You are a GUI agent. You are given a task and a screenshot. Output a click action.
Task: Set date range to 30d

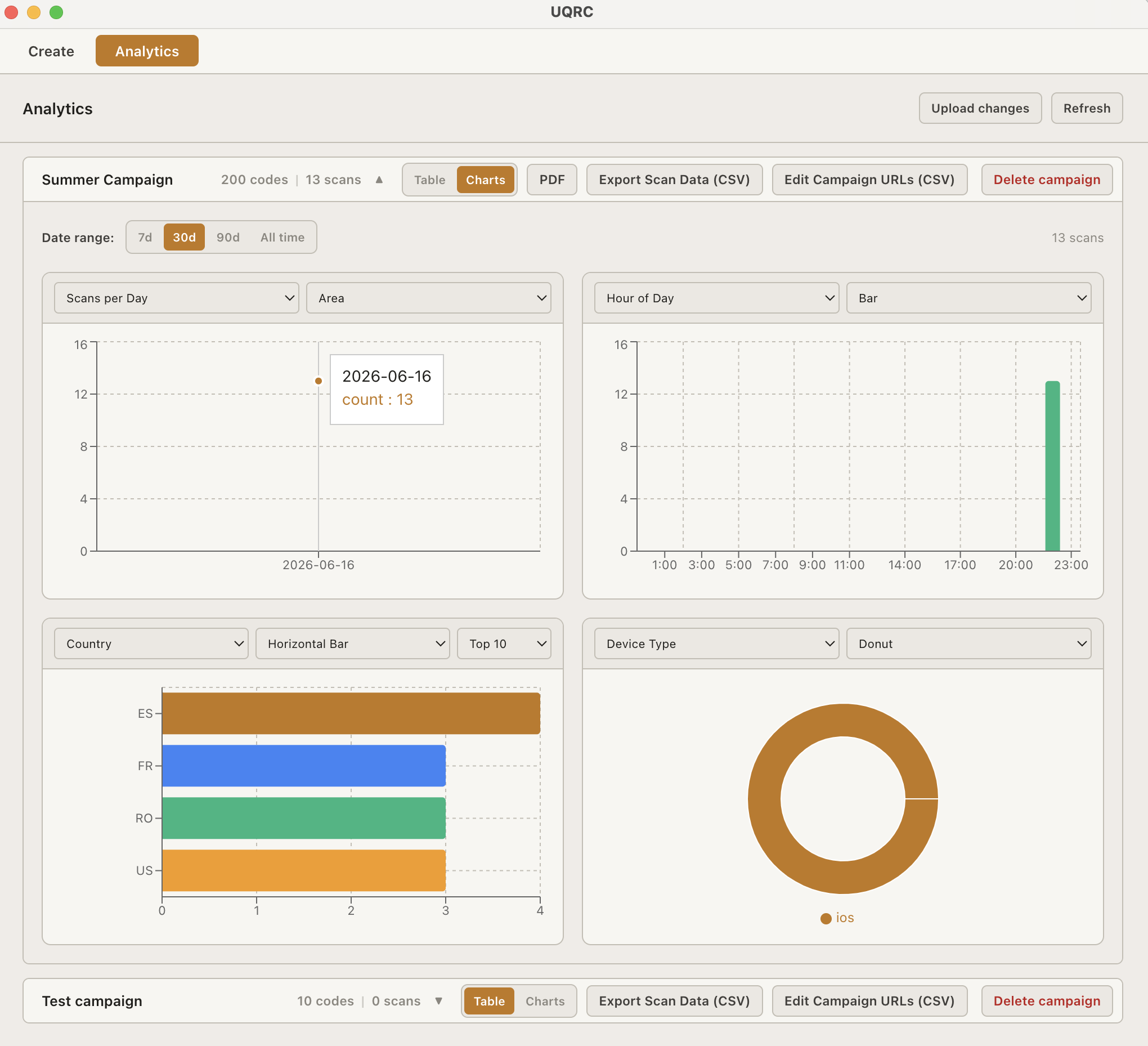(184, 237)
